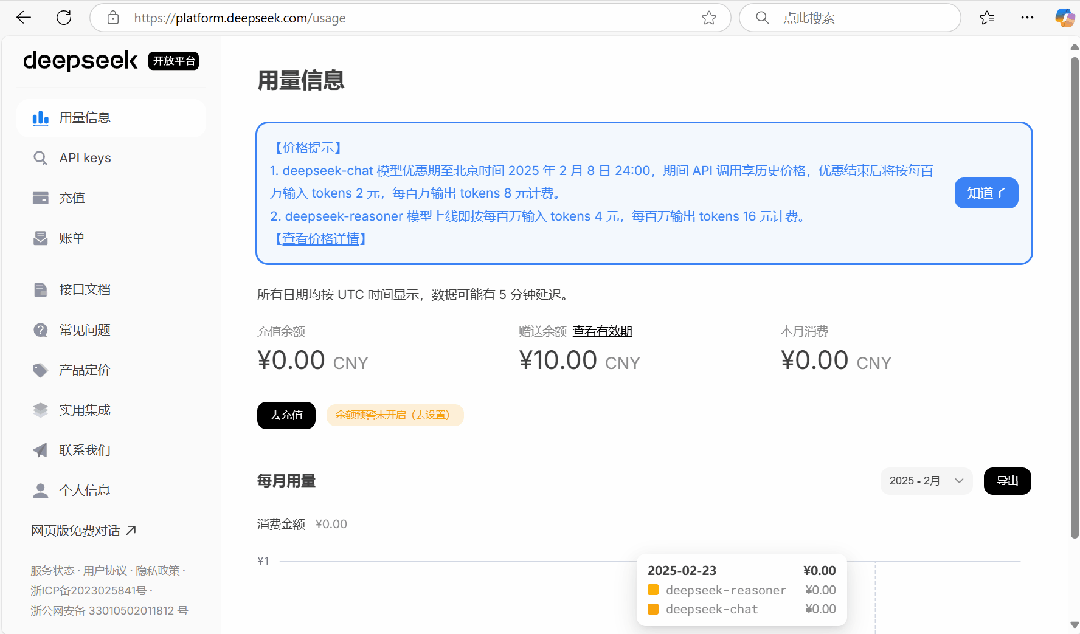
Task: Open the API keys section
Action: click(x=40, y=157)
